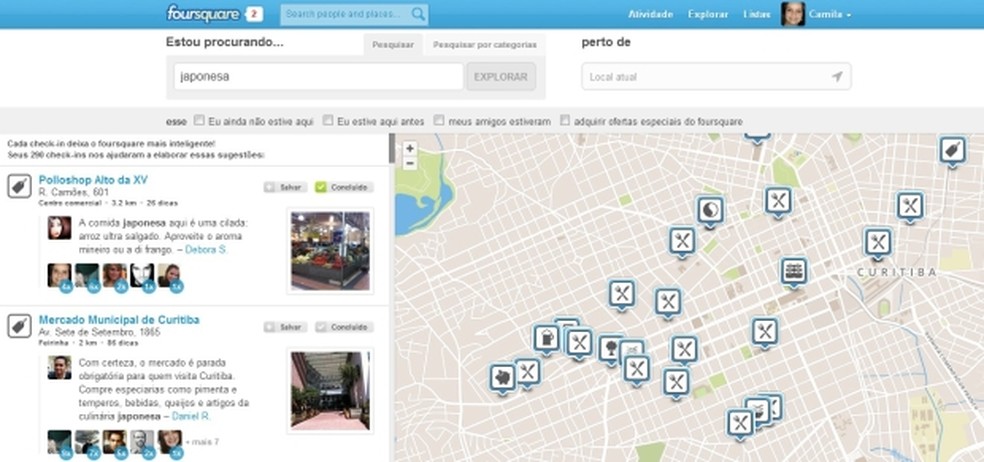
Task: Open Explorar in the top menu
Action: (708, 14)
